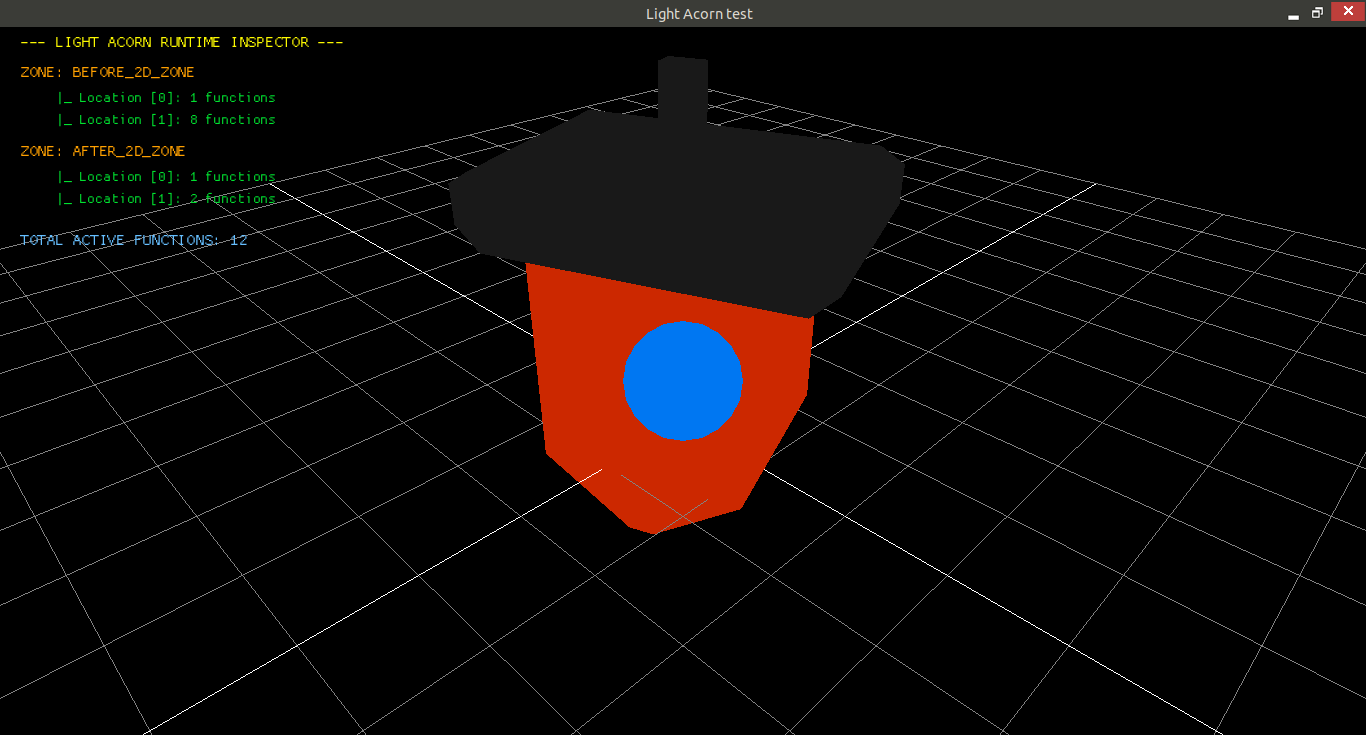1366x735 pixels.
Task: Click the blue circle on the acorn
Action: (683, 381)
